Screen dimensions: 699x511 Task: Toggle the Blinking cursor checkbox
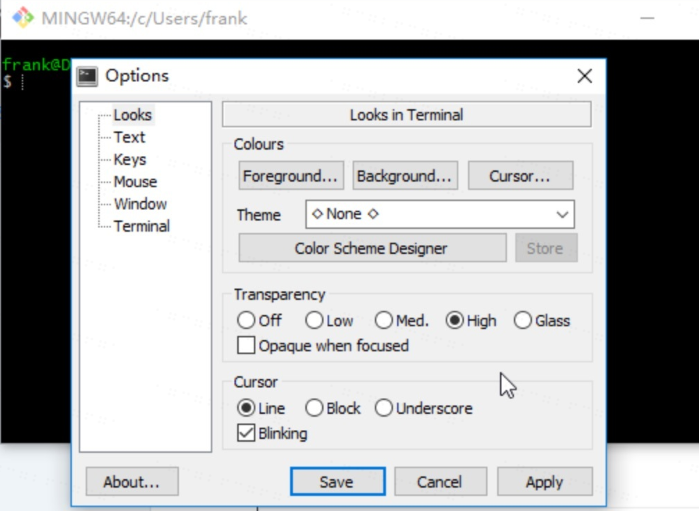coord(272,433)
